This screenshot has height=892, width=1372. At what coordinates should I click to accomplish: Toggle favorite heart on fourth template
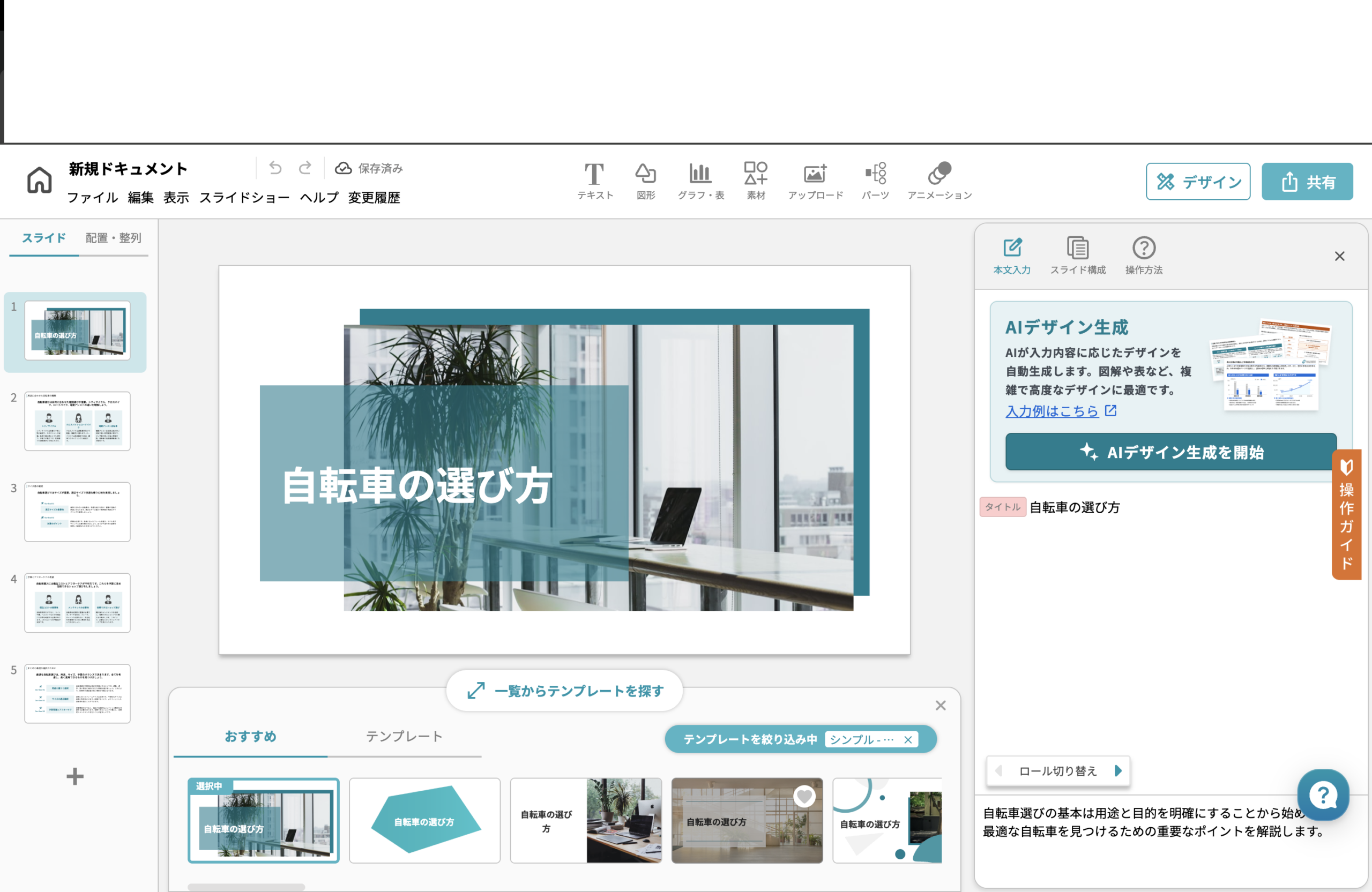(x=804, y=796)
